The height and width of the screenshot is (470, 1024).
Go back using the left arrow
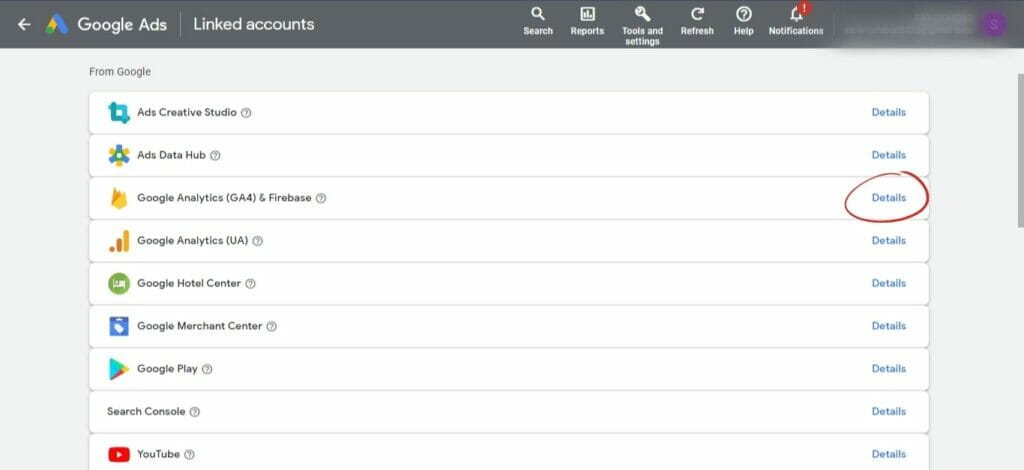24,24
